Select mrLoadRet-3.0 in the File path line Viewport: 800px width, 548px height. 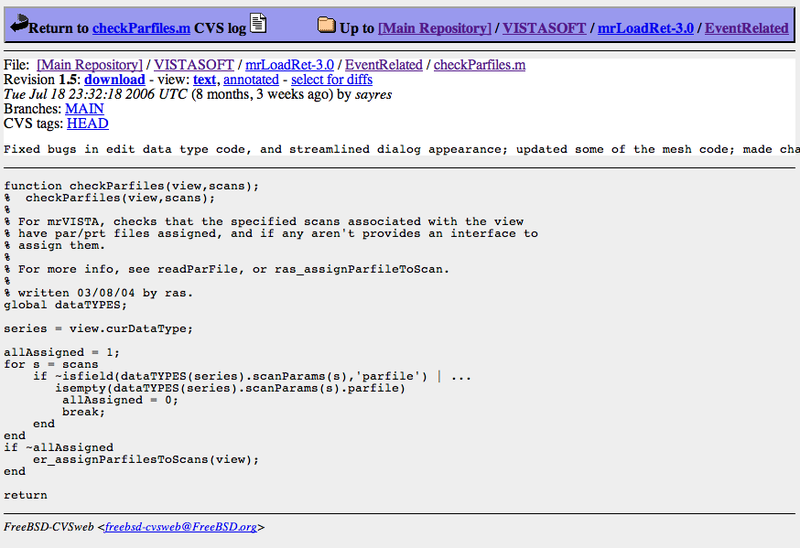[290, 65]
